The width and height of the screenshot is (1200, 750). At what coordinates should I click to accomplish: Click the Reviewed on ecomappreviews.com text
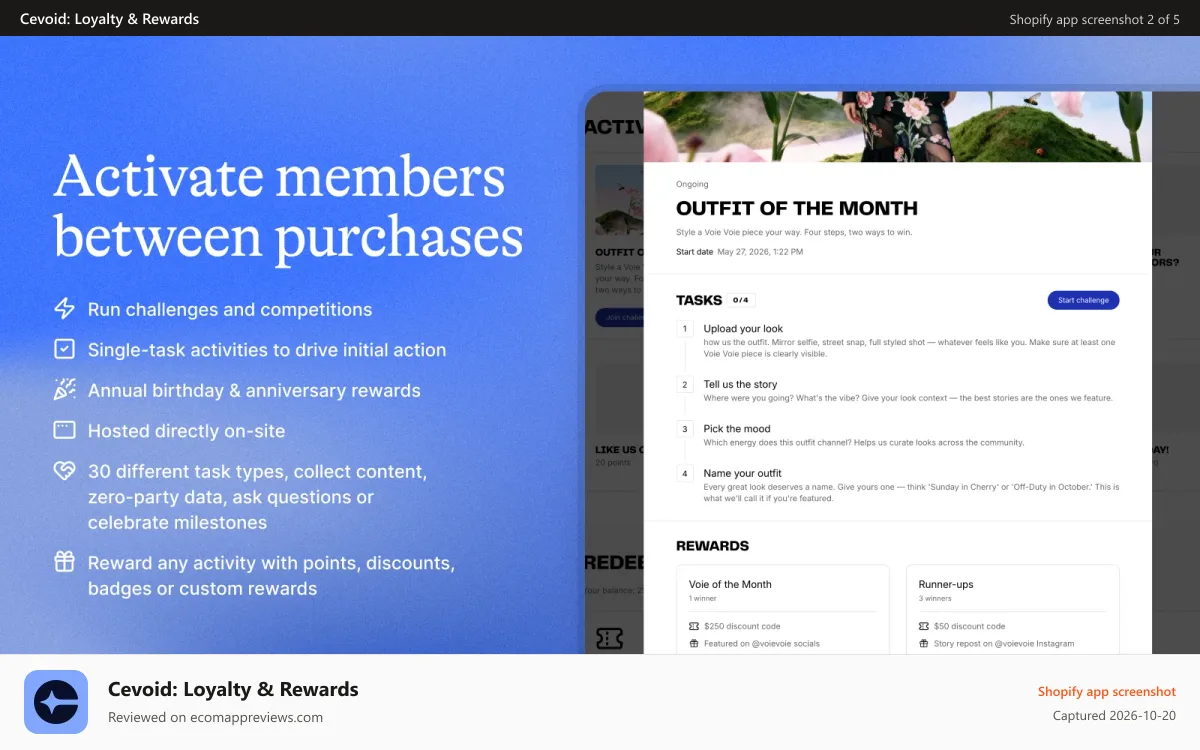pyautogui.click(x=216, y=717)
